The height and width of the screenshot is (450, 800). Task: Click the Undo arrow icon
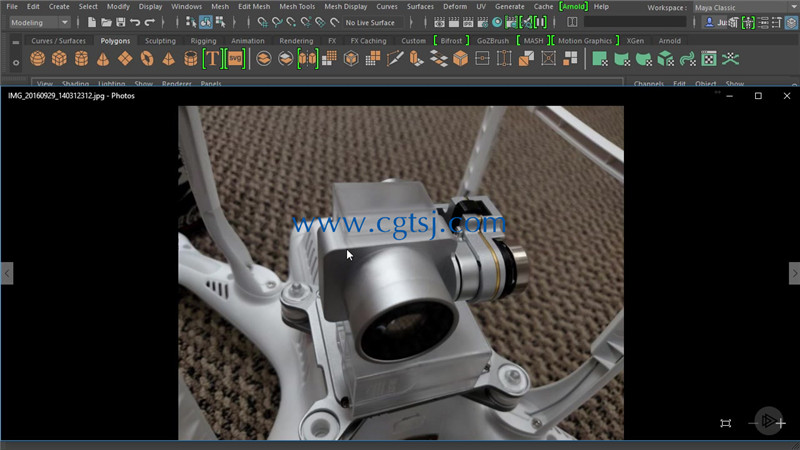point(135,22)
